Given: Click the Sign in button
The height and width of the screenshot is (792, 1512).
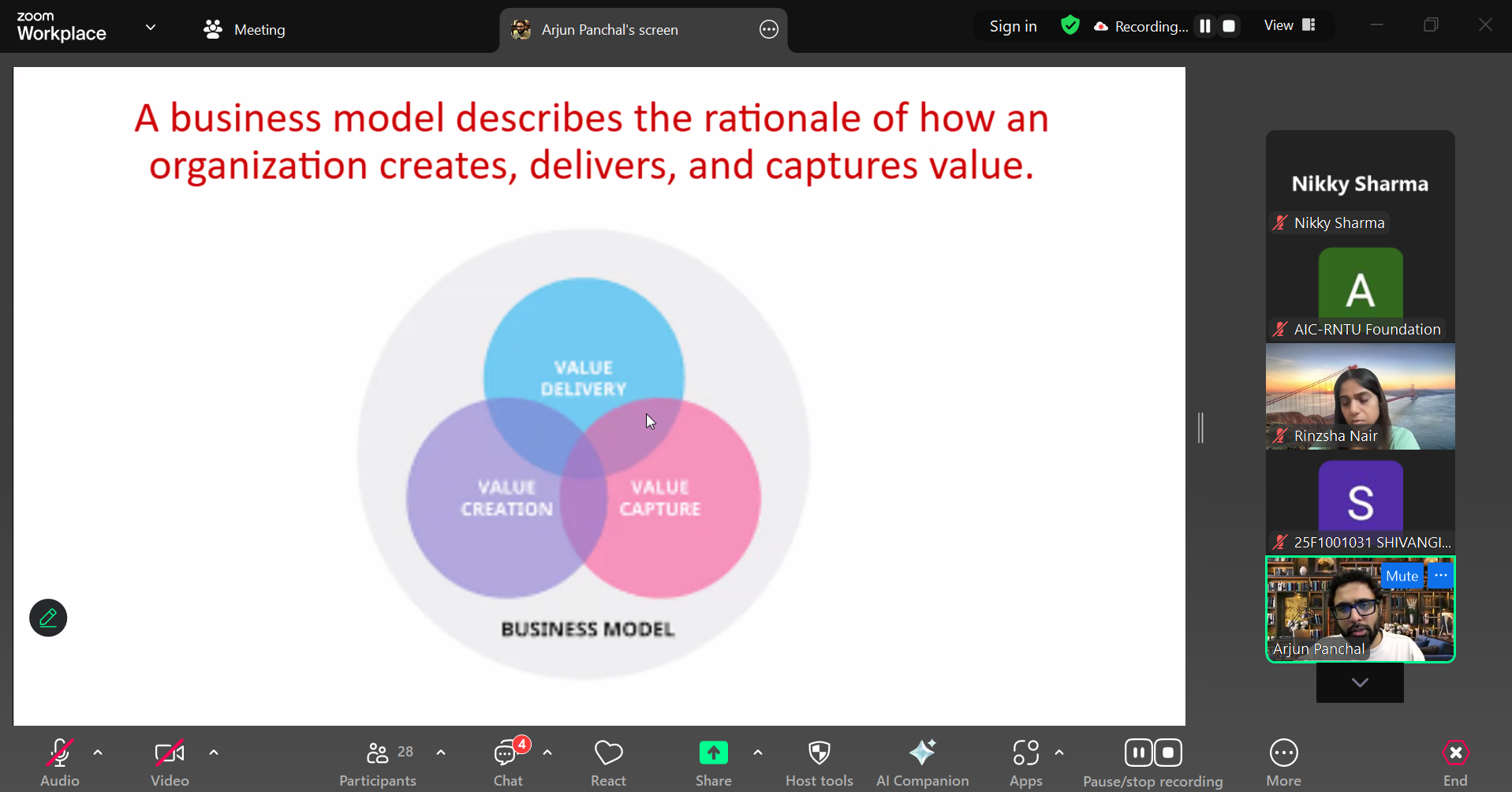Looking at the screenshot, I should 1013,26.
